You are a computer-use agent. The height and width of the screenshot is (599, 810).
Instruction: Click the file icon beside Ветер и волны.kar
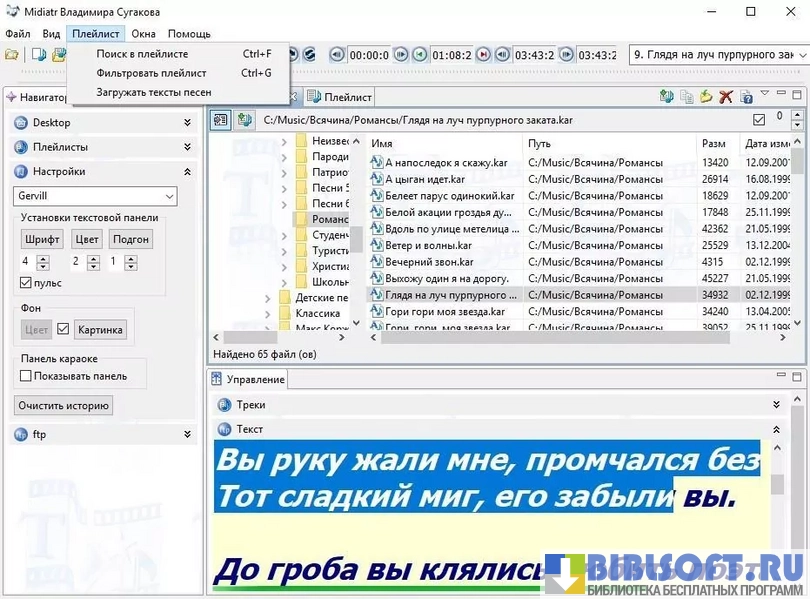(x=377, y=245)
